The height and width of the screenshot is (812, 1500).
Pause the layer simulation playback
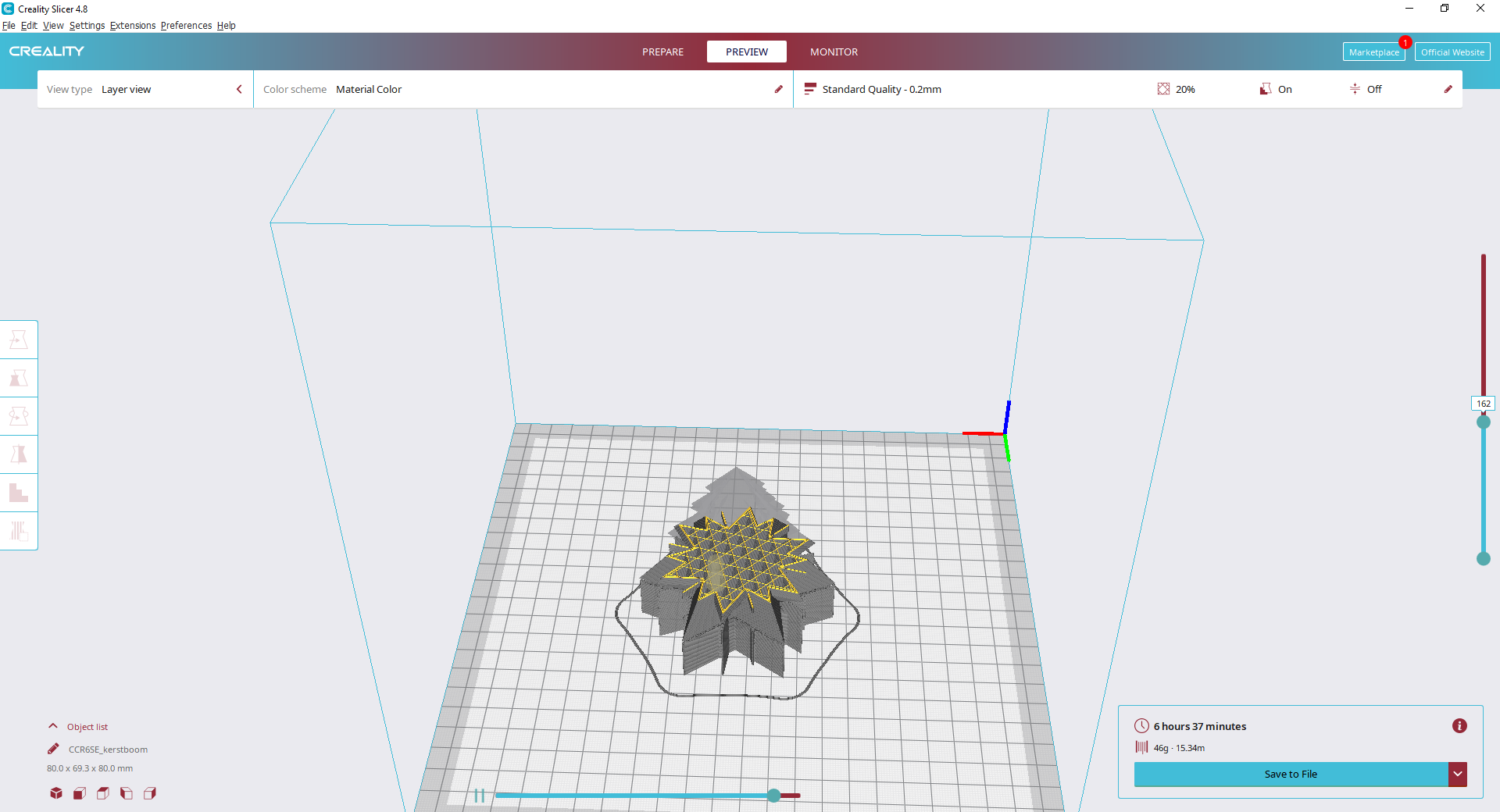[x=480, y=796]
